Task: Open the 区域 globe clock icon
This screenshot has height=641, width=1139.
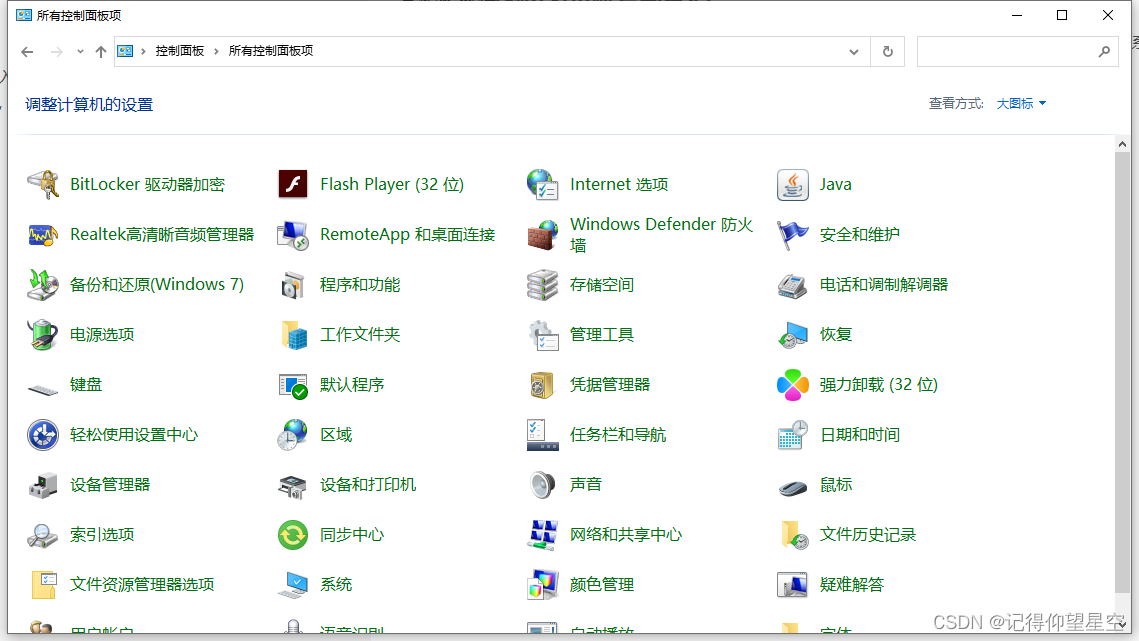Action: click(x=293, y=435)
